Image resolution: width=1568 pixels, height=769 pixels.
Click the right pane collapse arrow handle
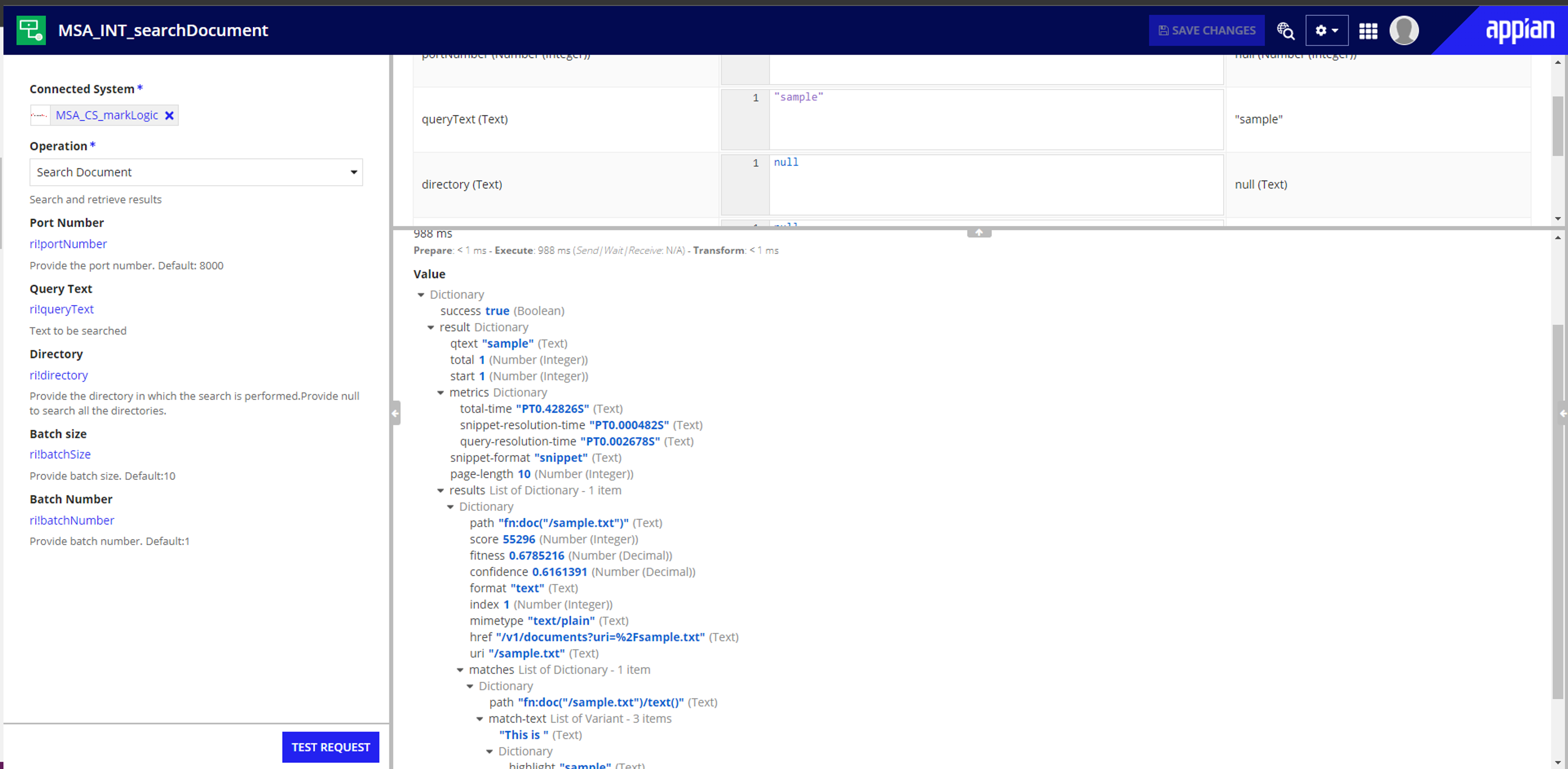(1563, 413)
